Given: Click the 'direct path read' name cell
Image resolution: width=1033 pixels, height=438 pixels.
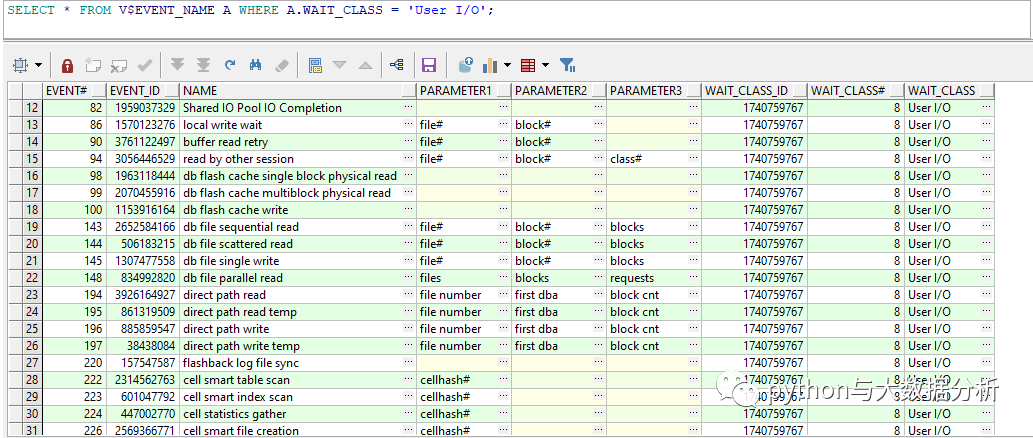Looking at the screenshot, I should pyautogui.click(x=298, y=294).
